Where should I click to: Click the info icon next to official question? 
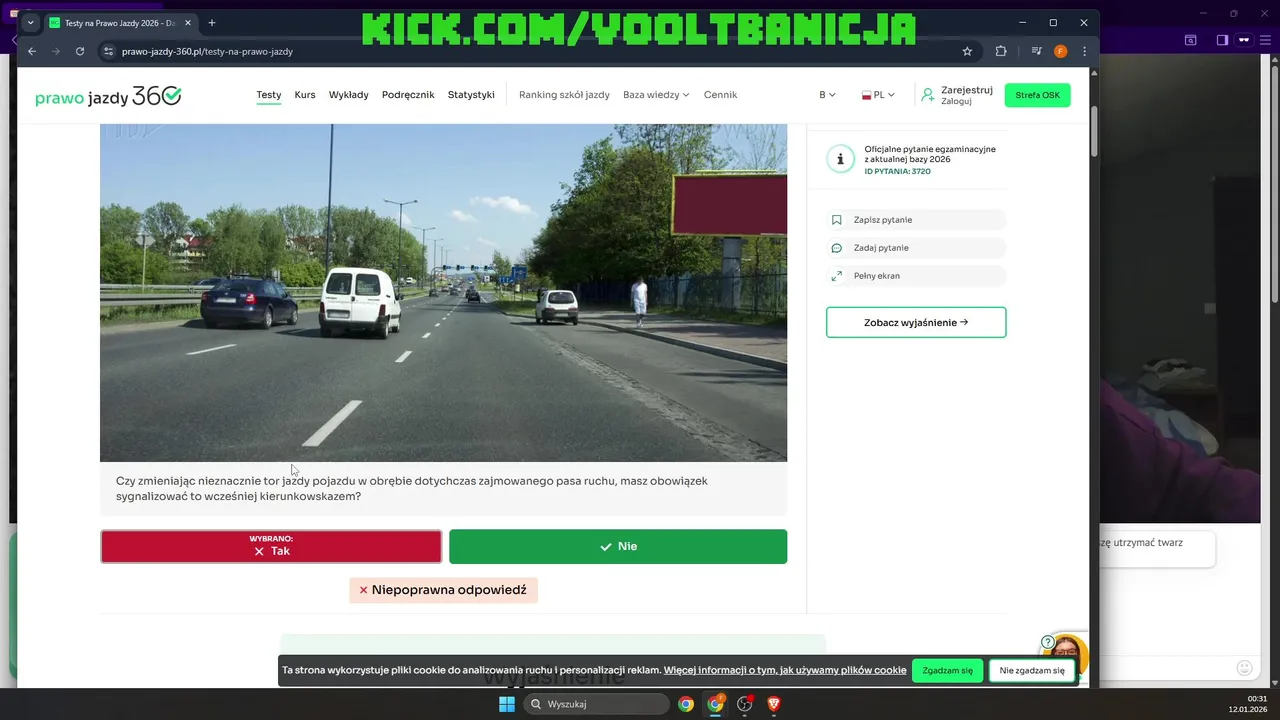(840, 158)
